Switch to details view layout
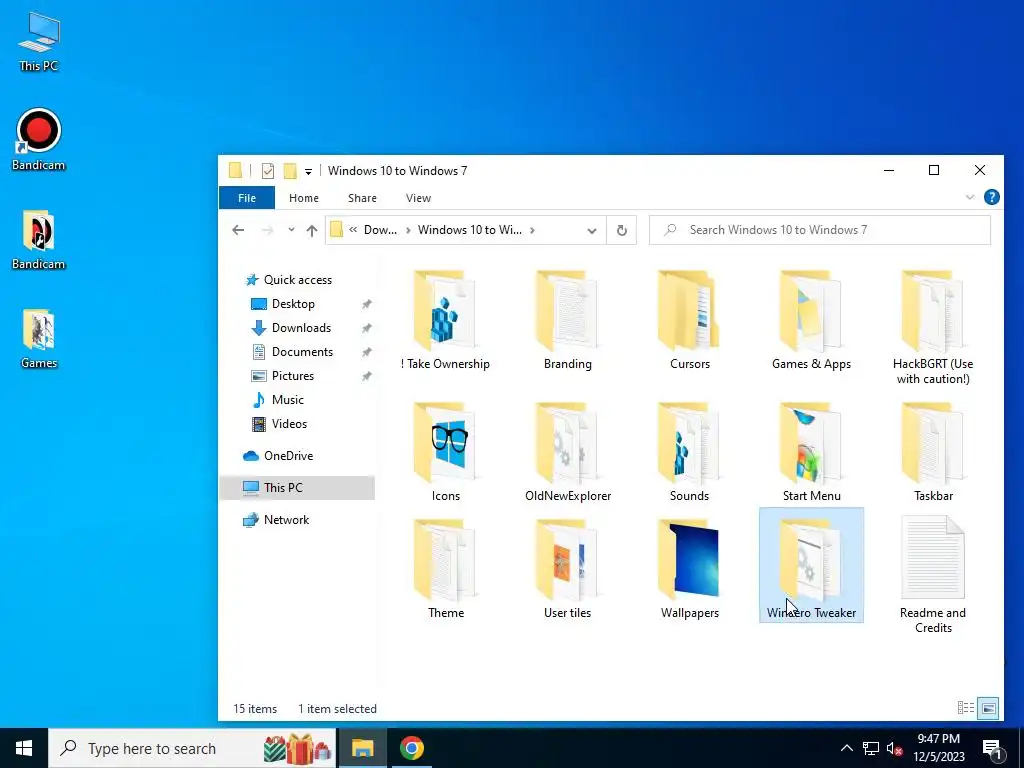The width and height of the screenshot is (1024, 768). click(x=966, y=708)
